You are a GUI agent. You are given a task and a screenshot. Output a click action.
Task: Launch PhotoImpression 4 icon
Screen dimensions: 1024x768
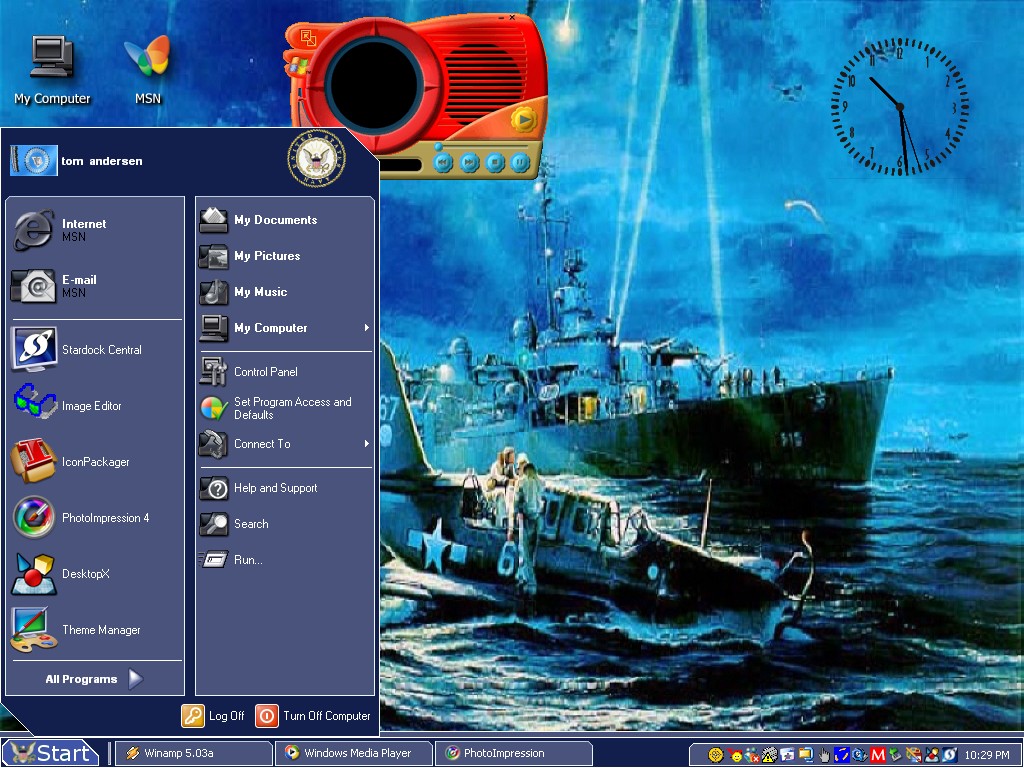[34, 517]
